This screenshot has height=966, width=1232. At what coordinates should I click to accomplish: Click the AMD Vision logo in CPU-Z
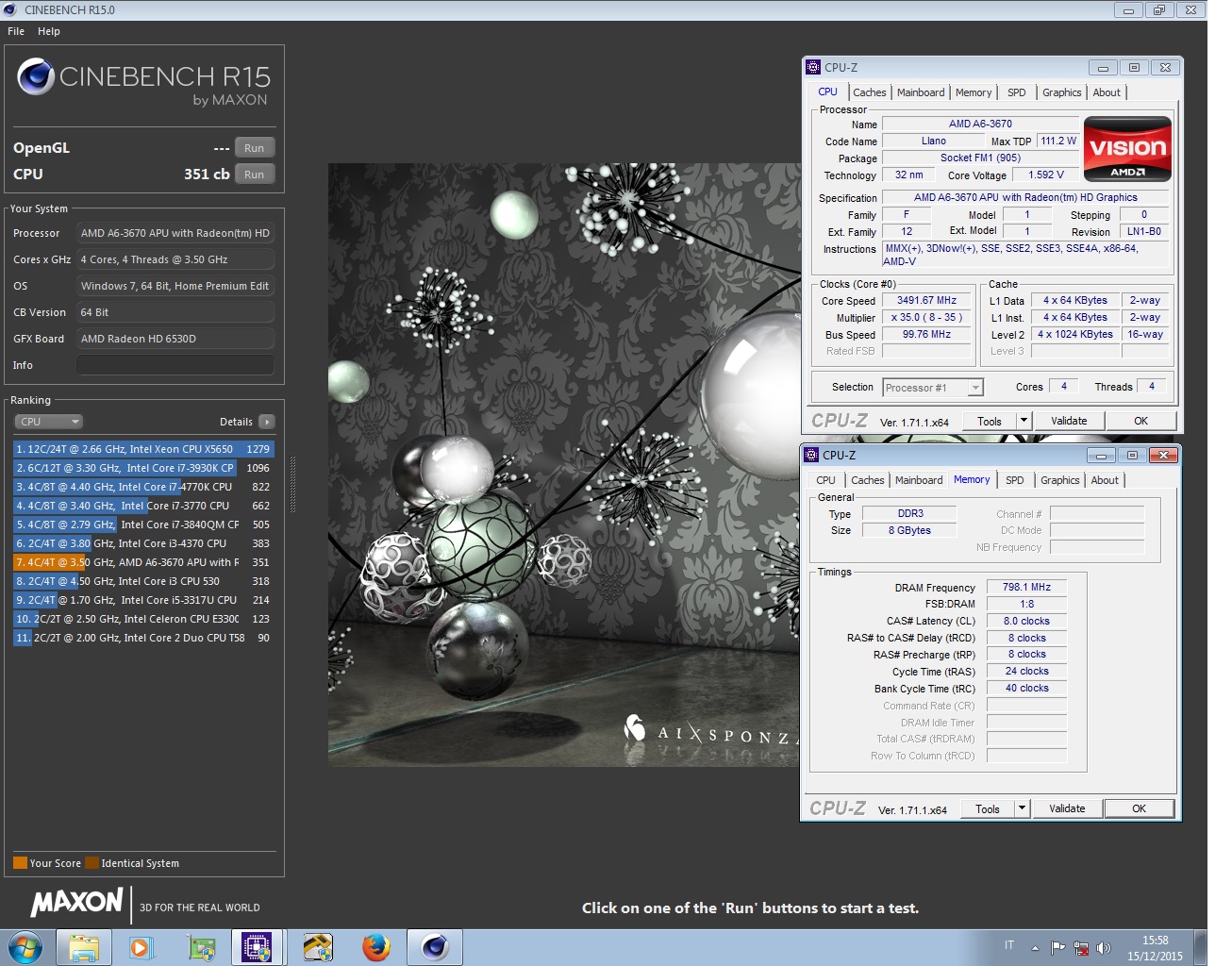pyautogui.click(x=1127, y=148)
